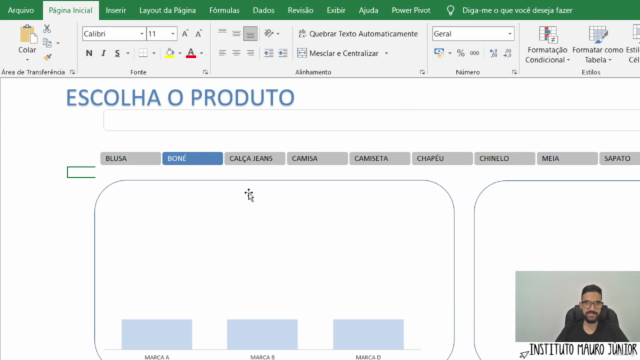Decrease decimal places
640x360 pixels.
point(507,53)
